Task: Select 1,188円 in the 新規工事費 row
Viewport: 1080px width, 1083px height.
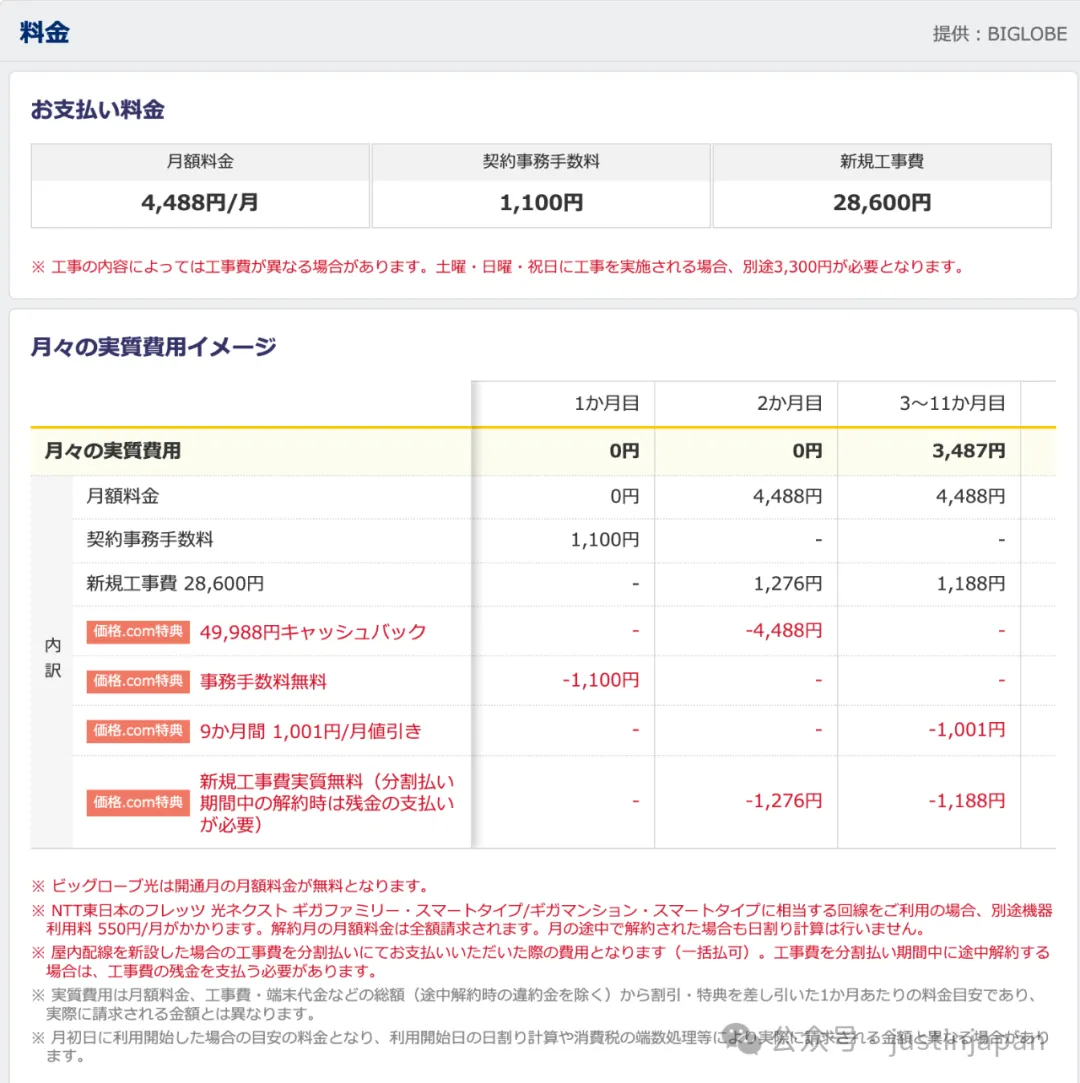Action: (971, 584)
